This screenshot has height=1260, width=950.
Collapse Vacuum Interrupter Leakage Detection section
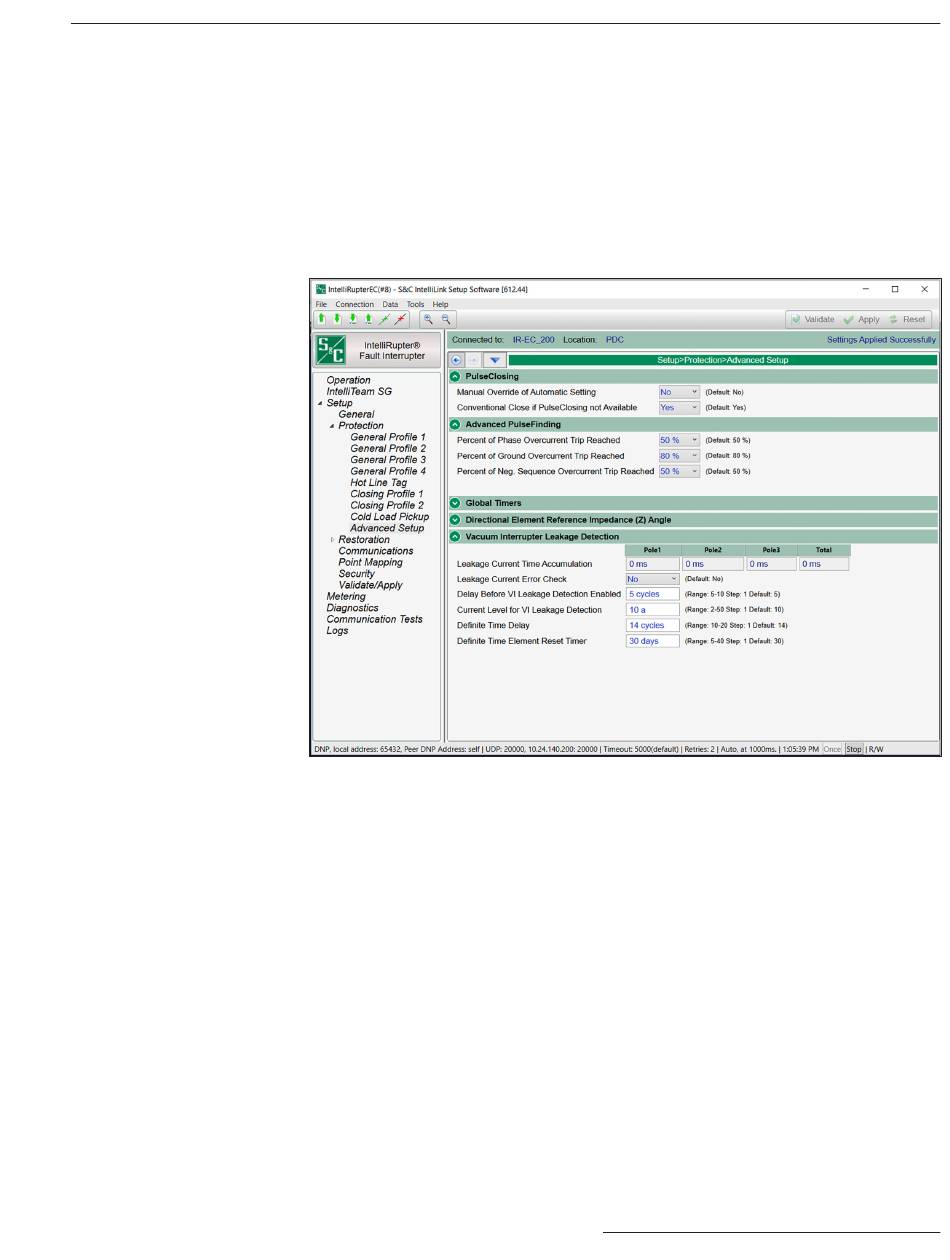click(455, 537)
